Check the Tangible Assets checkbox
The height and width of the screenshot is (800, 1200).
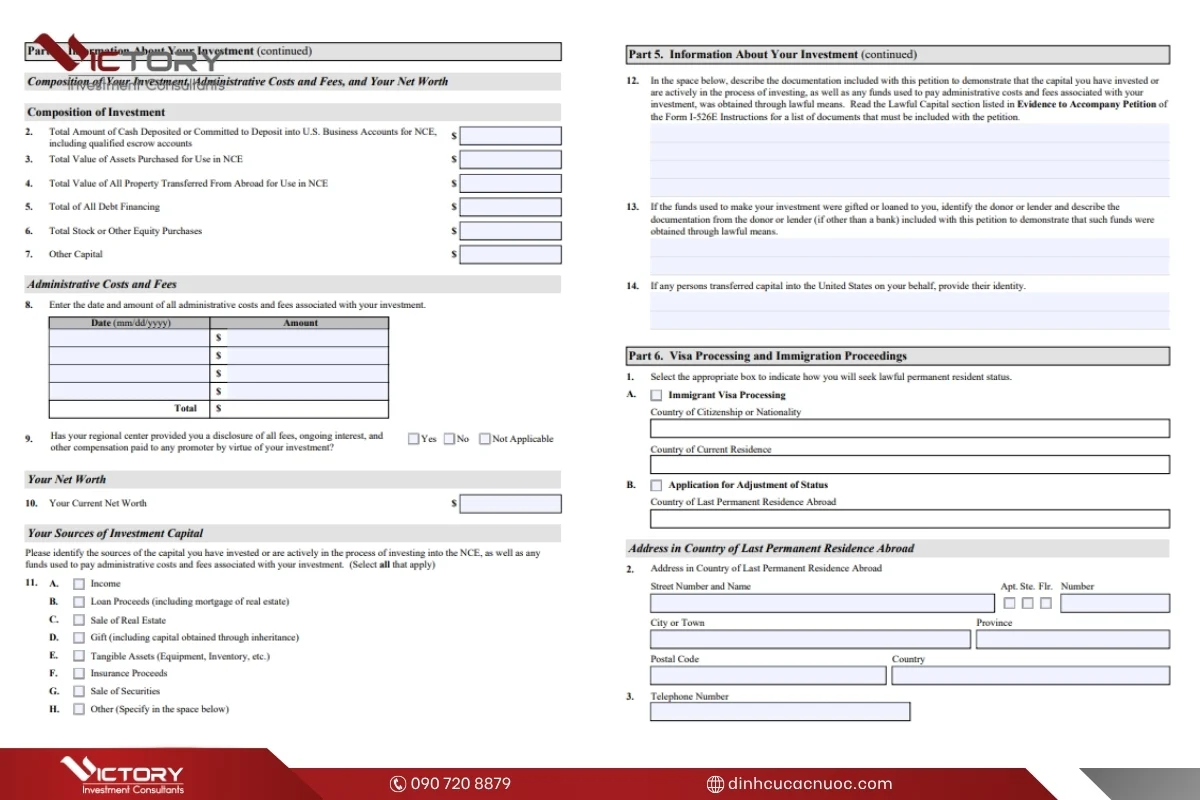point(79,656)
